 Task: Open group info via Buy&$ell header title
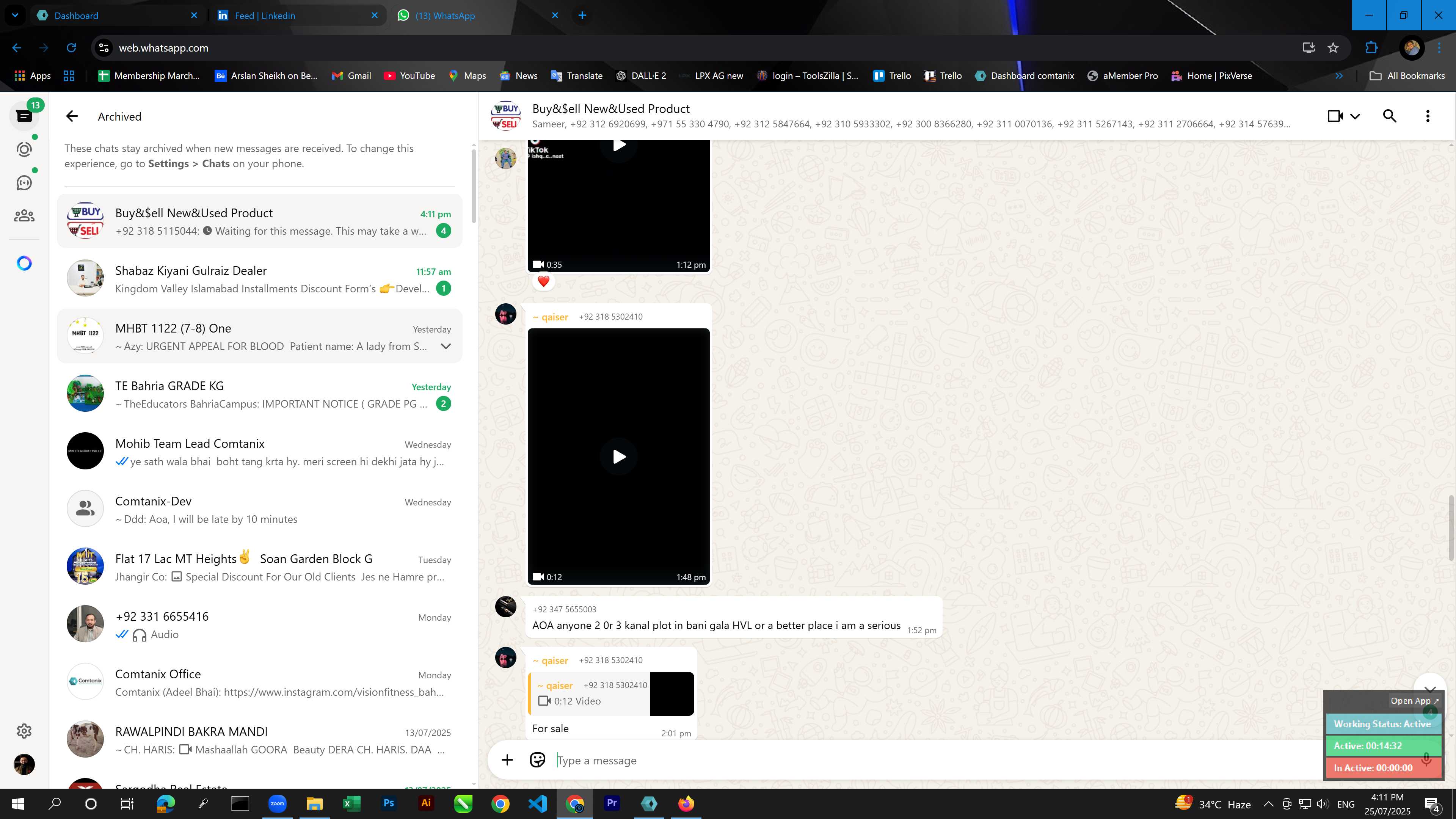[610, 109]
